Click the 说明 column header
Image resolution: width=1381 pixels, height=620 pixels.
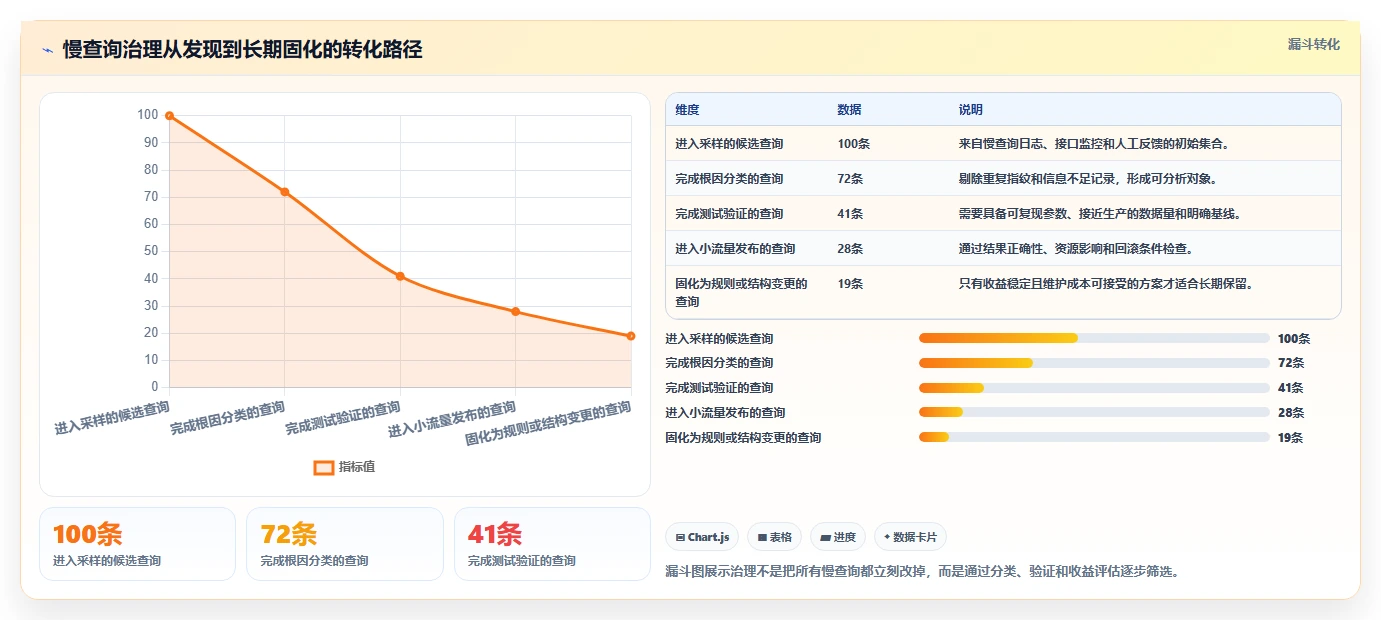point(970,110)
